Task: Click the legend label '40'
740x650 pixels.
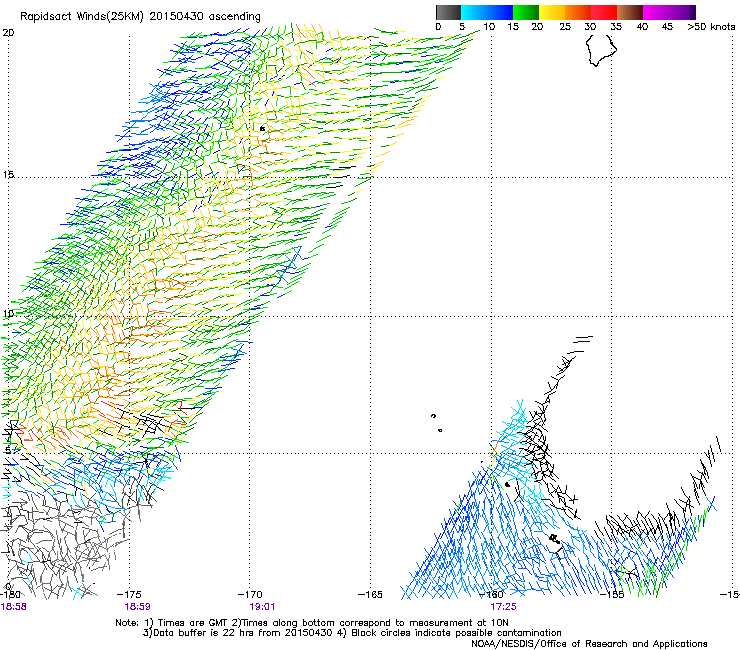Action: [642, 27]
